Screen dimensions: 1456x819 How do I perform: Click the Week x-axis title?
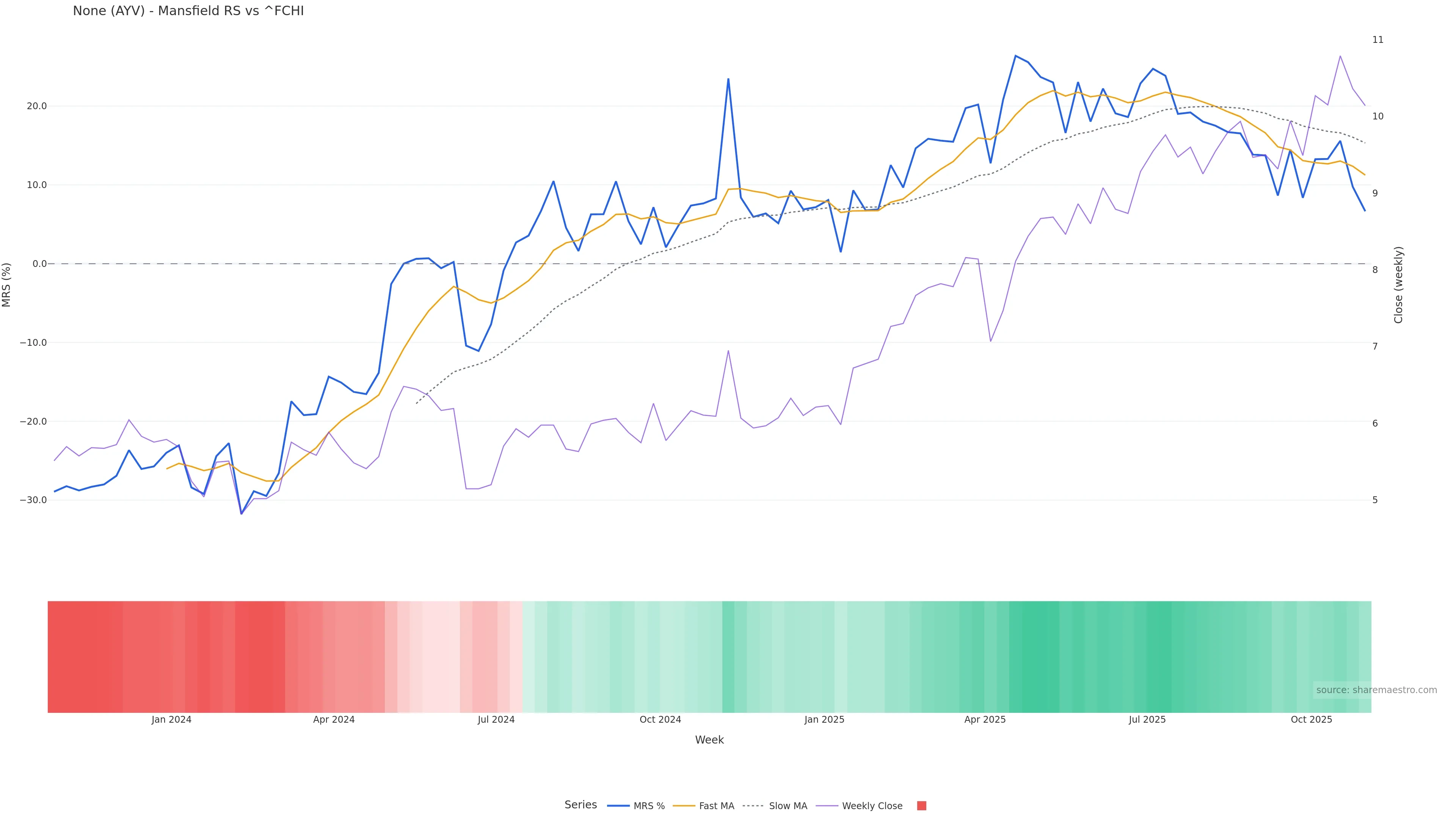(709, 740)
